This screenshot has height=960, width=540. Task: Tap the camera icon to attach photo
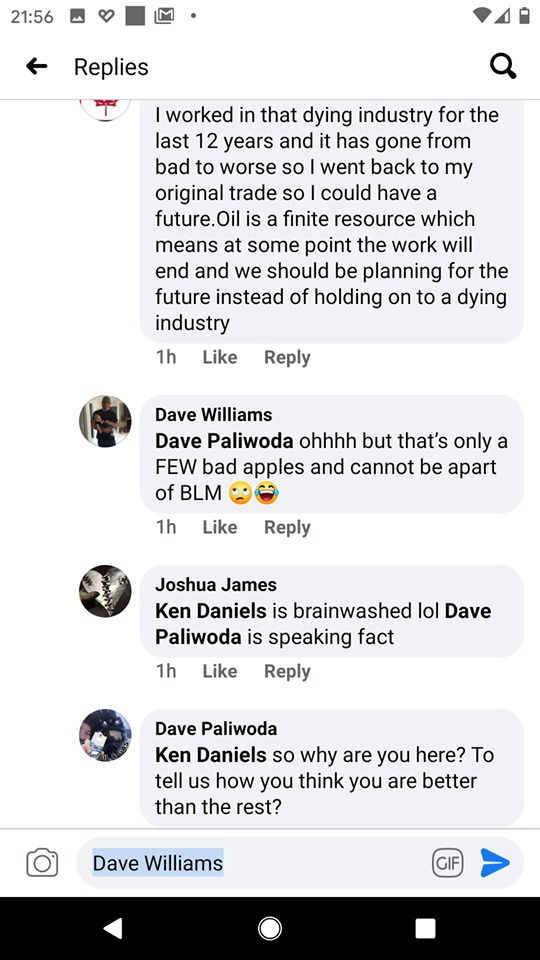[42, 863]
